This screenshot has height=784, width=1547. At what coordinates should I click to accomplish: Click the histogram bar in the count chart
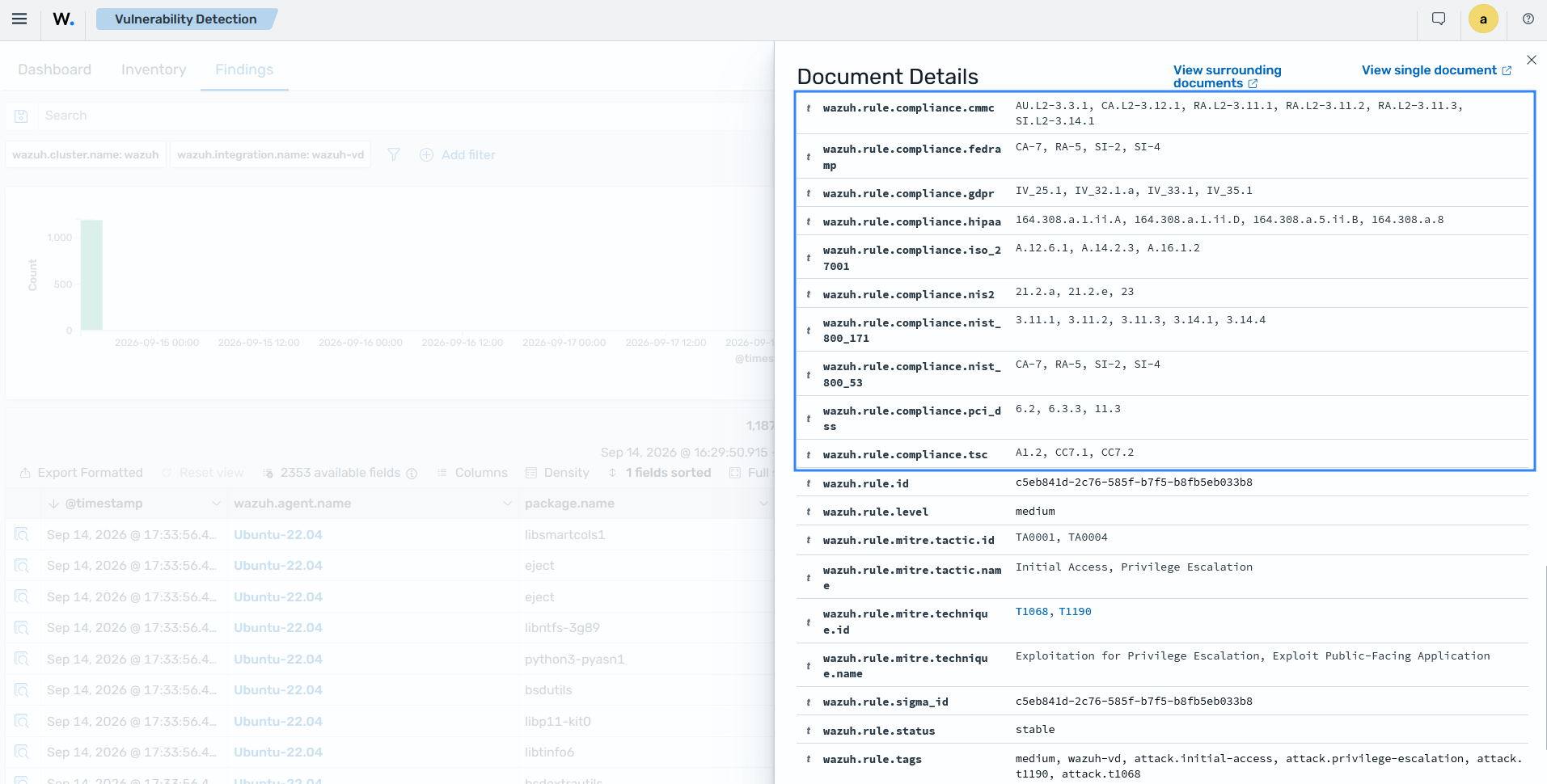pyautogui.click(x=91, y=275)
